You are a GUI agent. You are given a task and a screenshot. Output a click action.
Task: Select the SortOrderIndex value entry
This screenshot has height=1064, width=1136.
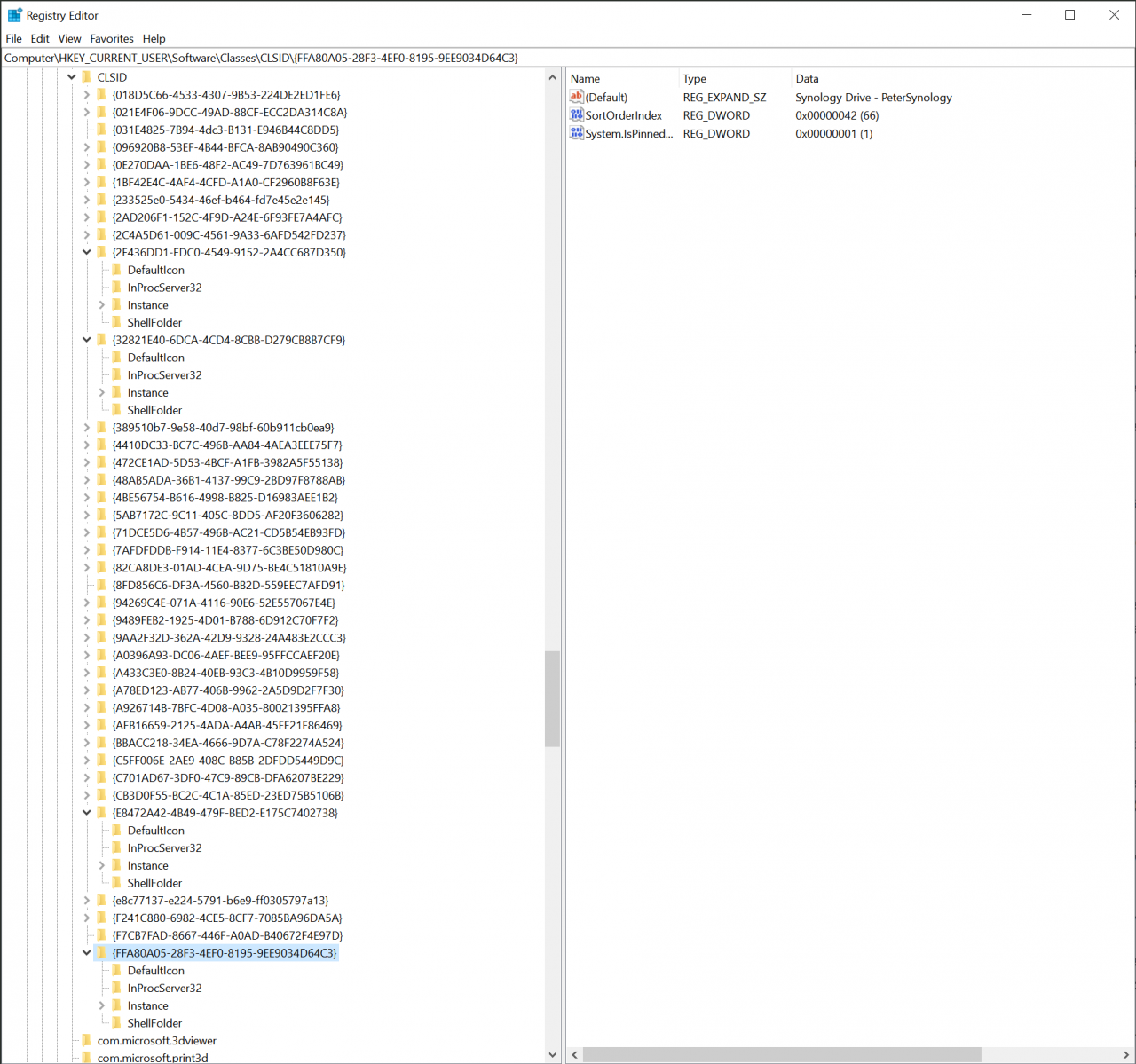point(624,115)
